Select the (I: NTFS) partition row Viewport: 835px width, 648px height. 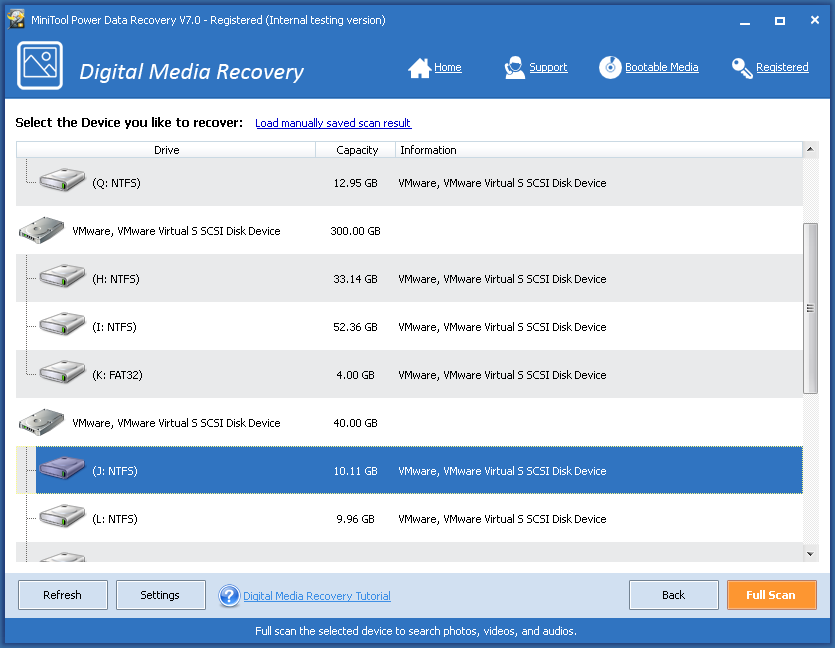tap(410, 326)
